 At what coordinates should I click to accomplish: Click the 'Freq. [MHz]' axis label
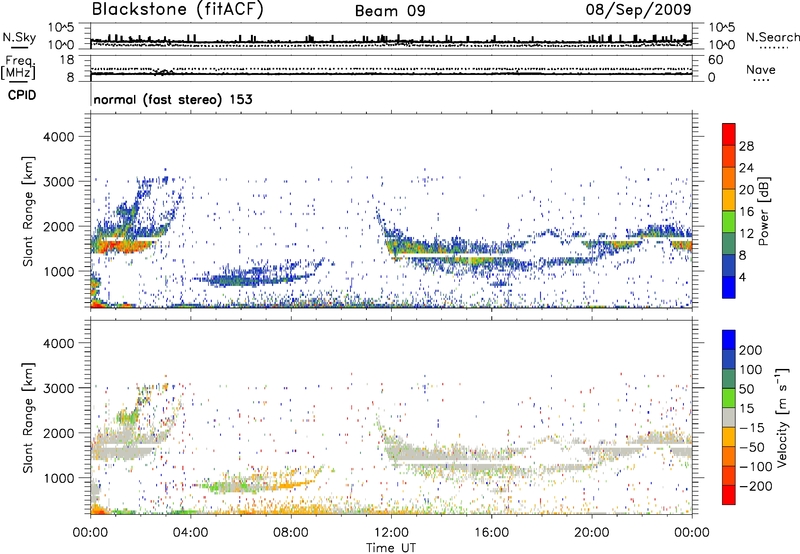[x=19, y=67]
